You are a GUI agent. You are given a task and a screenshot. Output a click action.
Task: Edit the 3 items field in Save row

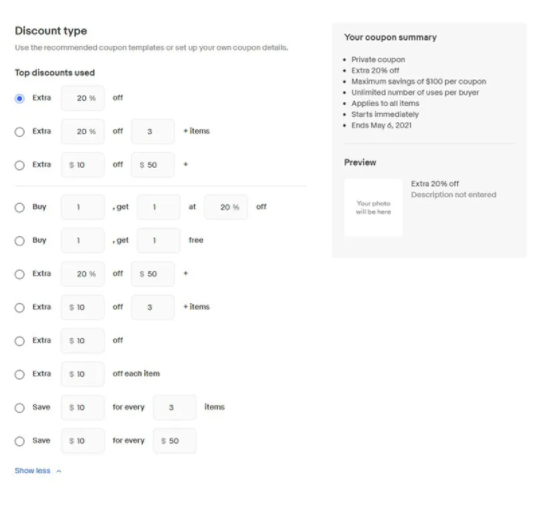click(x=175, y=407)
